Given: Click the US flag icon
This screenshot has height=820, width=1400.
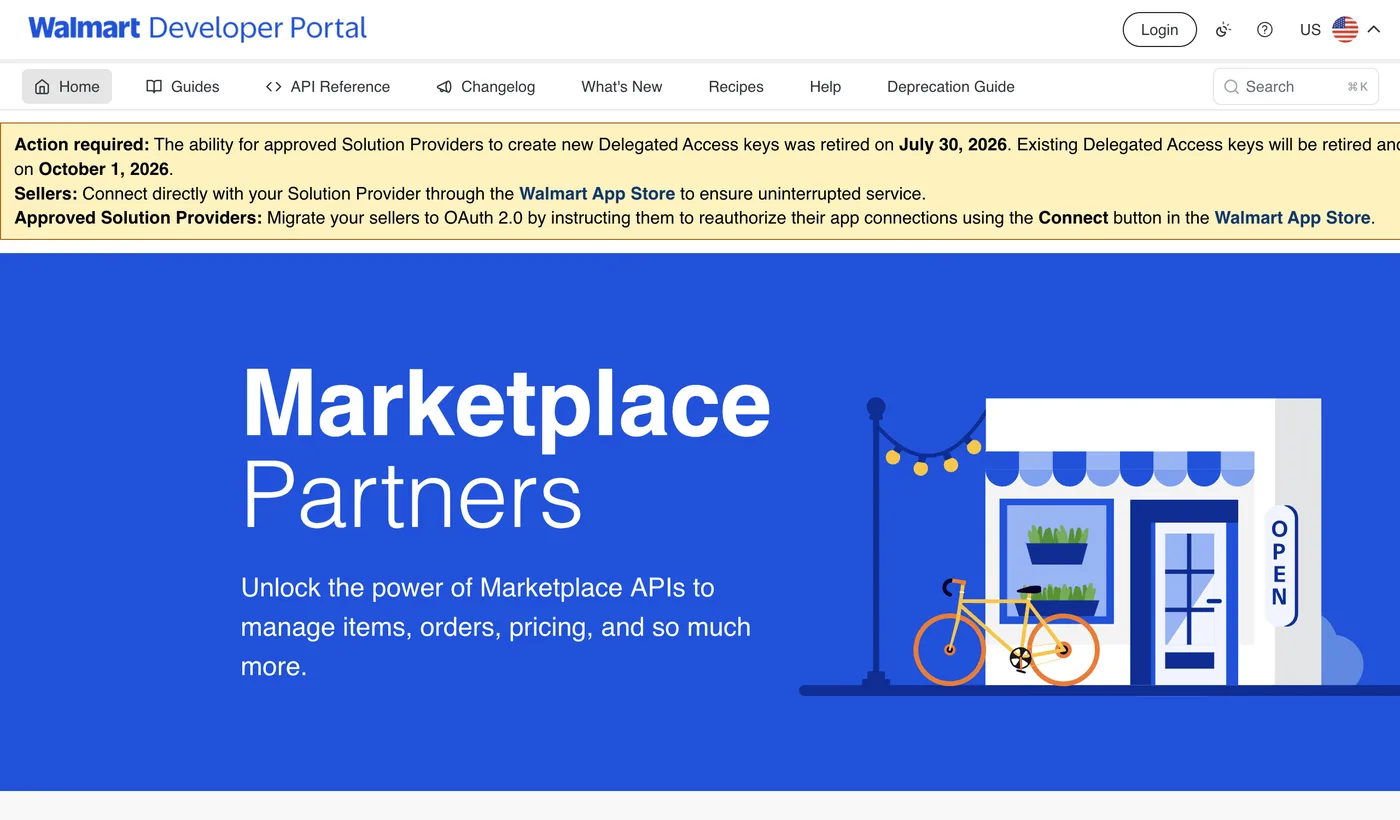Looking at the screenshot, I should coord(1345,30).
